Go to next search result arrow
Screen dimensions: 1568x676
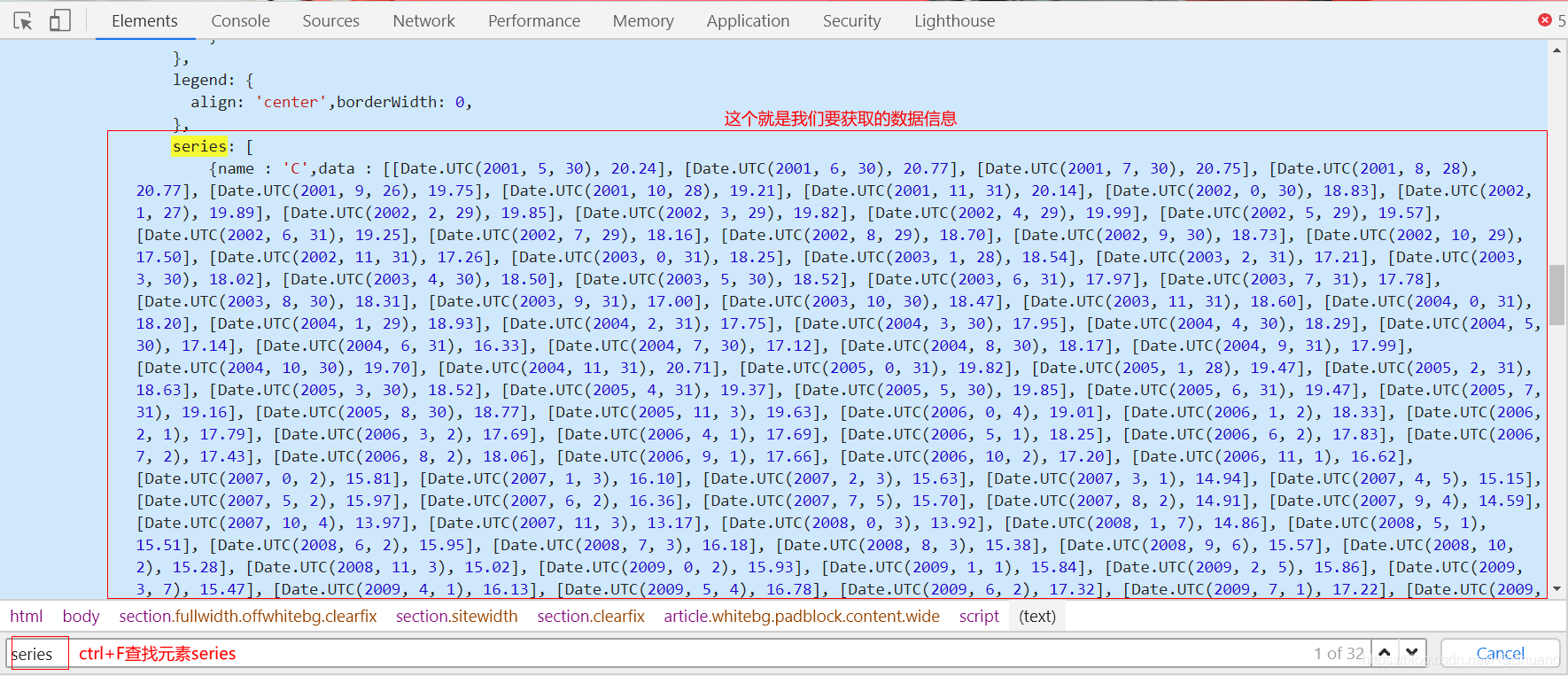[x=1412, y=653]
